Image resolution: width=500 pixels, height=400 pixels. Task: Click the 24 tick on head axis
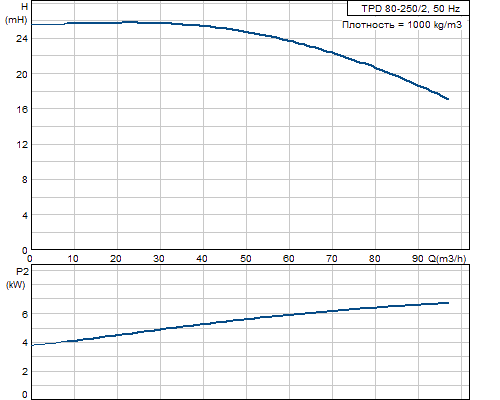coord(22,39)
